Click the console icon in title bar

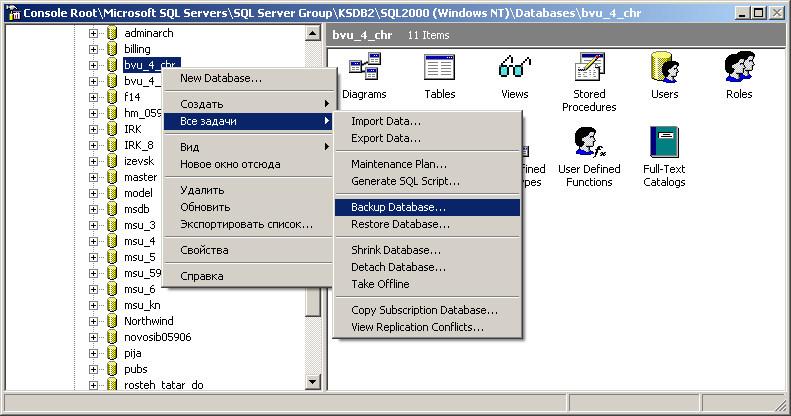coord(13,13)
